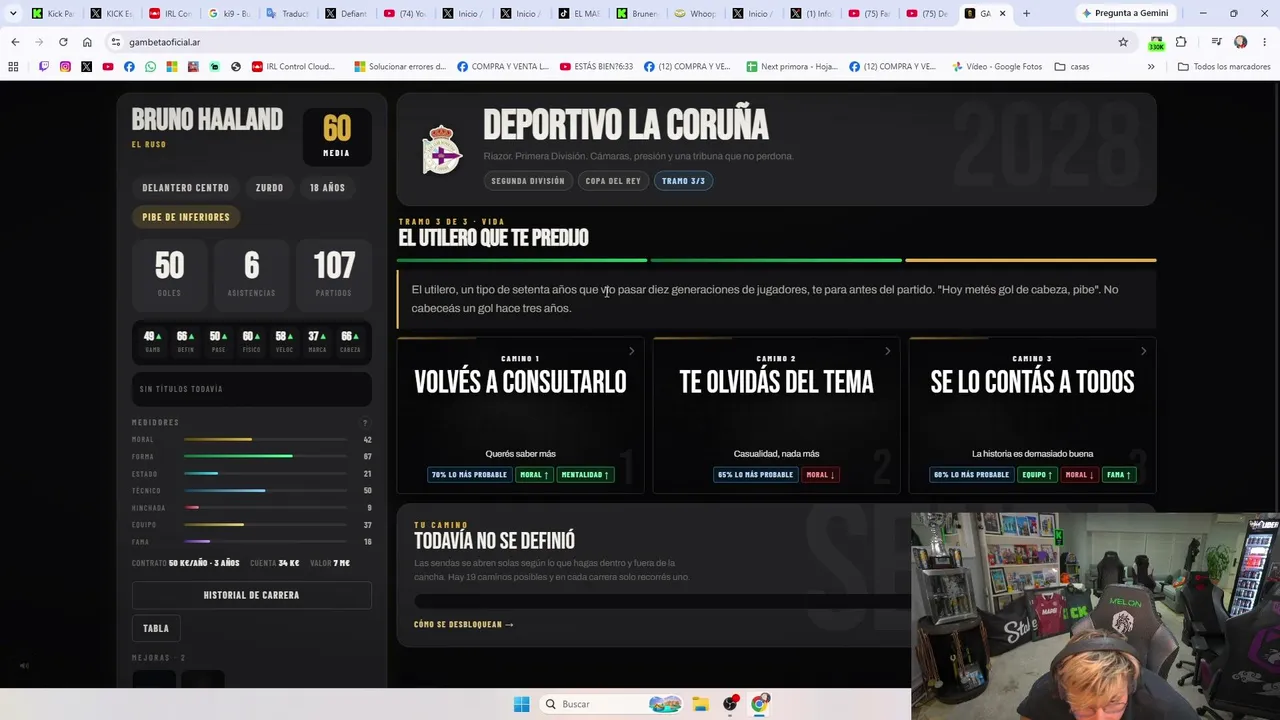Open the browser extensions puzzle icon

click(x=1181, y=42)
